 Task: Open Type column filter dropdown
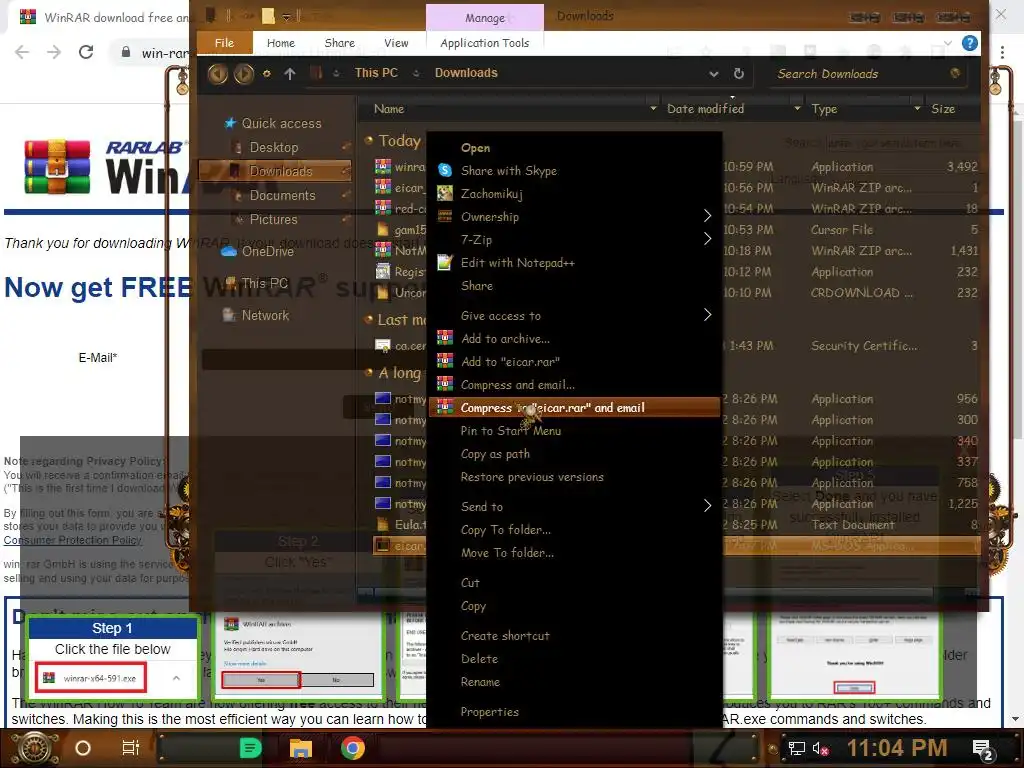[918, 108]
